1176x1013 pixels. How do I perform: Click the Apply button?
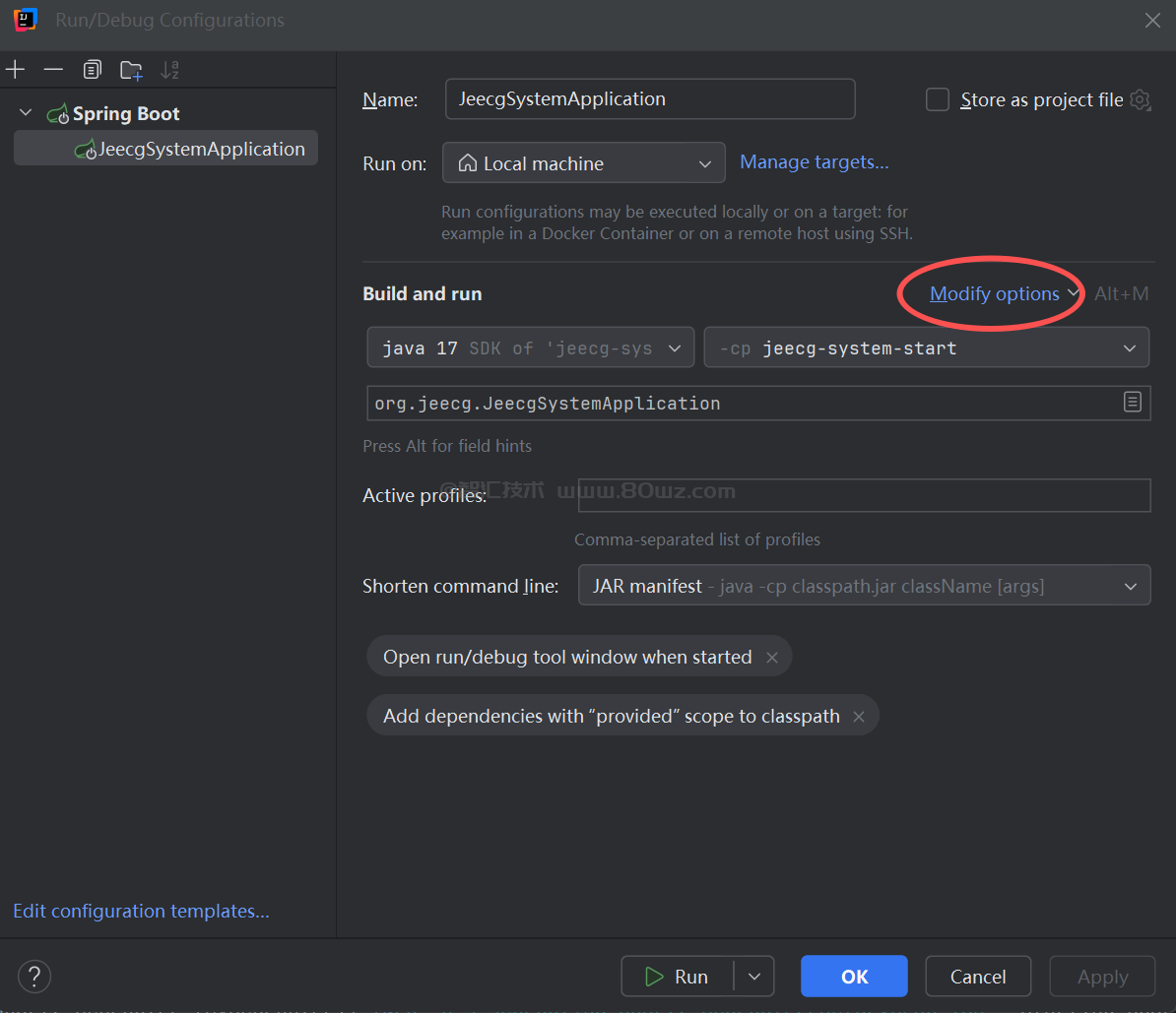click(1102, 977)
